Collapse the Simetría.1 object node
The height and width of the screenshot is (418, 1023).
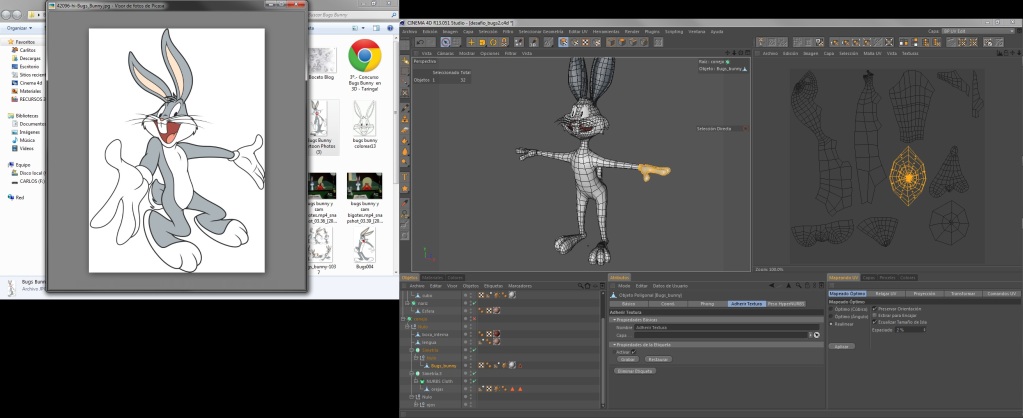(412, 374)
